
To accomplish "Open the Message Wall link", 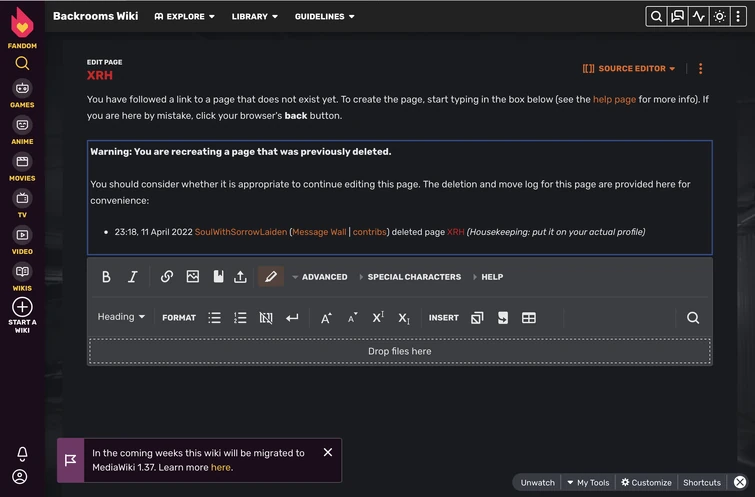I will pyautogui.click(x=319, y=232).
